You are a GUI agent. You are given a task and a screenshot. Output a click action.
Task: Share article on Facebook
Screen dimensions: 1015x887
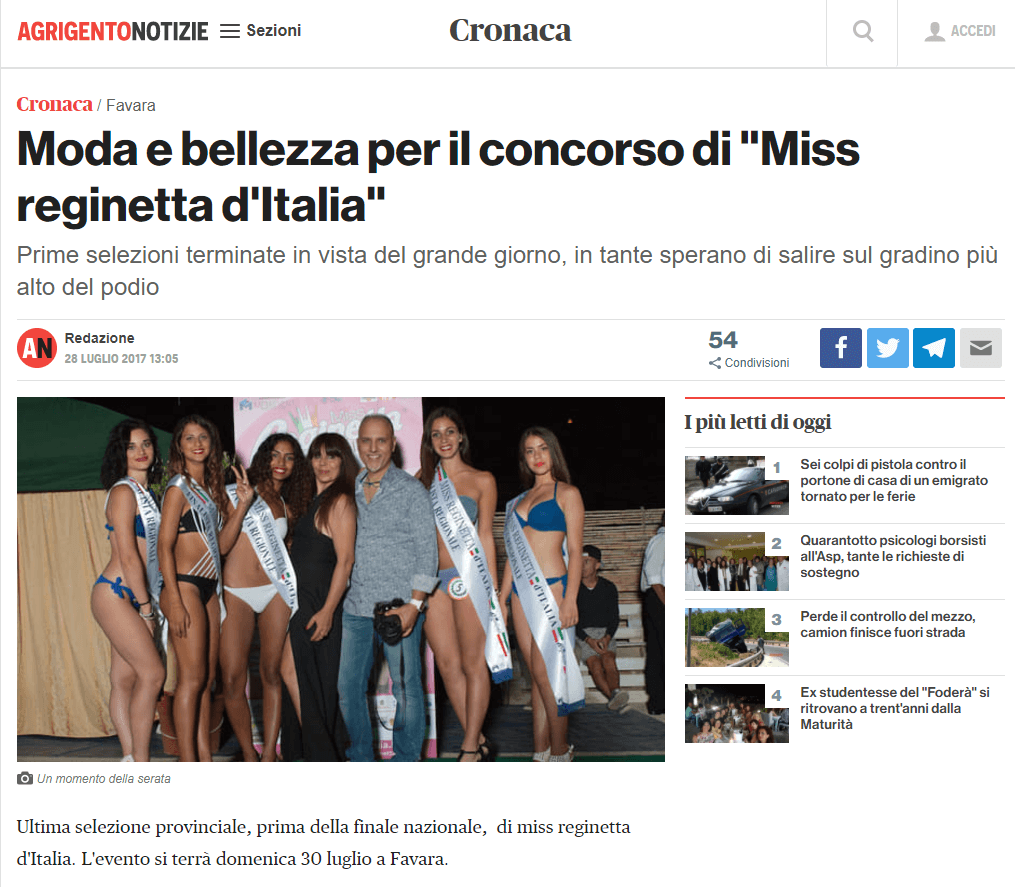(x=840, y=348)
